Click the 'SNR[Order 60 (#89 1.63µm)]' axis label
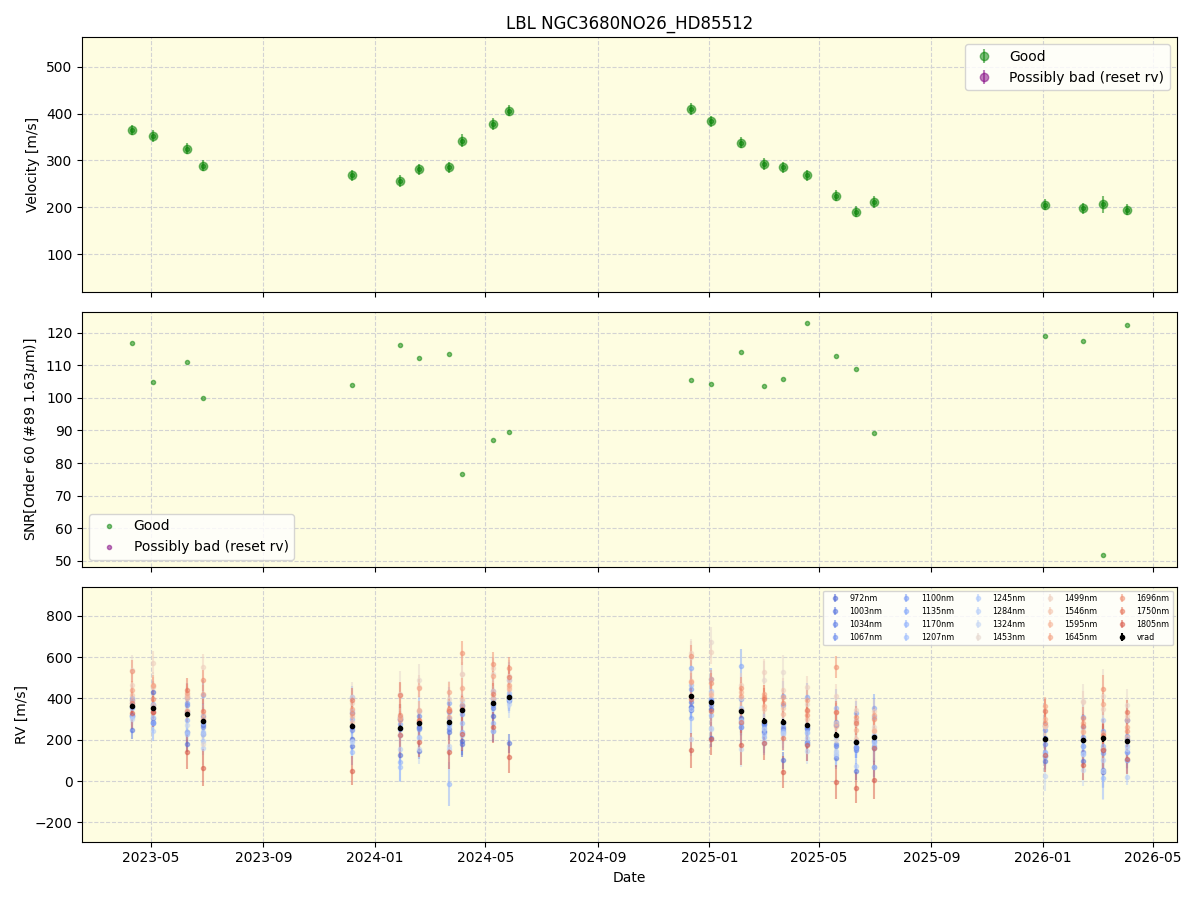1200x900 pixels. tap(32, 439)
